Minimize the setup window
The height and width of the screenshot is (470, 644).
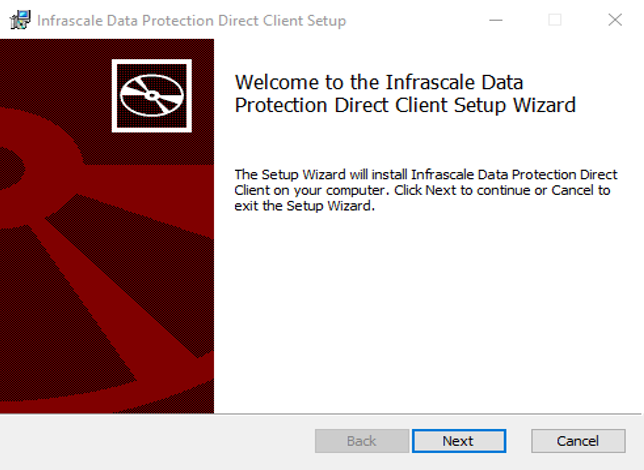pos(495,20)
